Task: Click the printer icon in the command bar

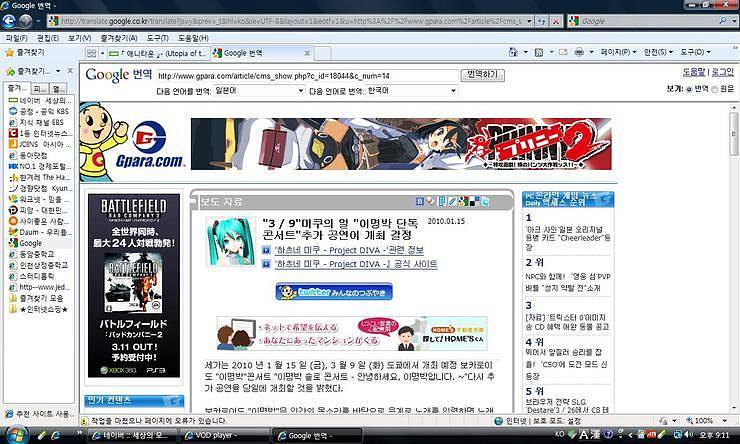Action: (x=578, y=53)
